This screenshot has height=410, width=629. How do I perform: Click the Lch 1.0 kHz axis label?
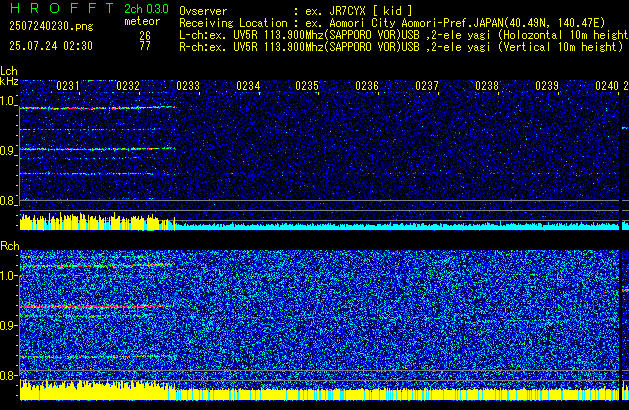[x=8, y=101]
